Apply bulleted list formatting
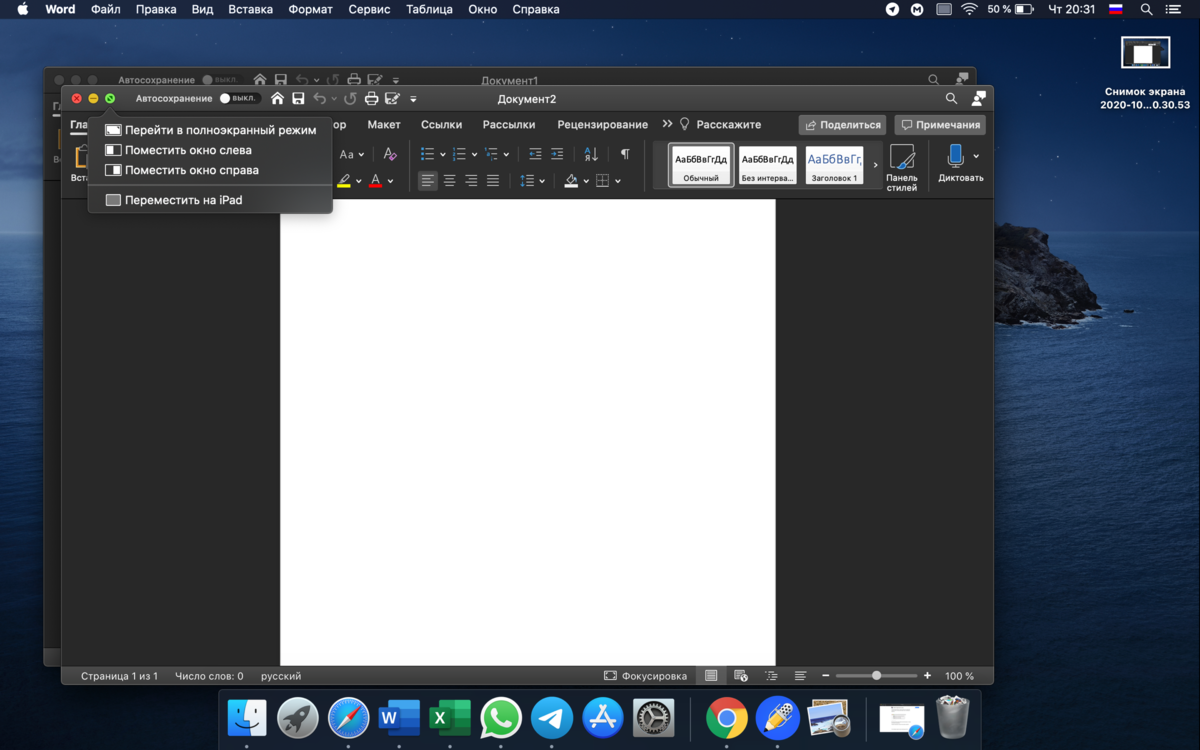 click(427, 154)
